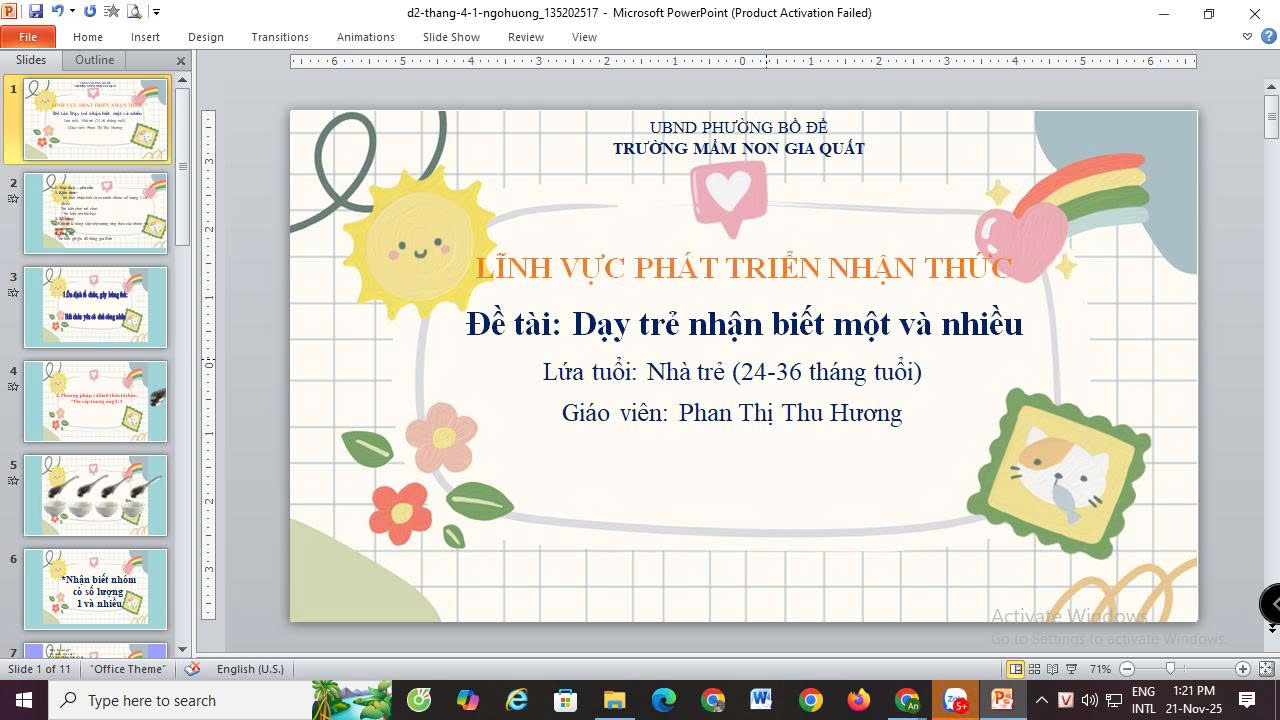Viewport: 1280px width, 720px height.
Task: Click the zoom slider handle
Action: (x=1171, y=669)
